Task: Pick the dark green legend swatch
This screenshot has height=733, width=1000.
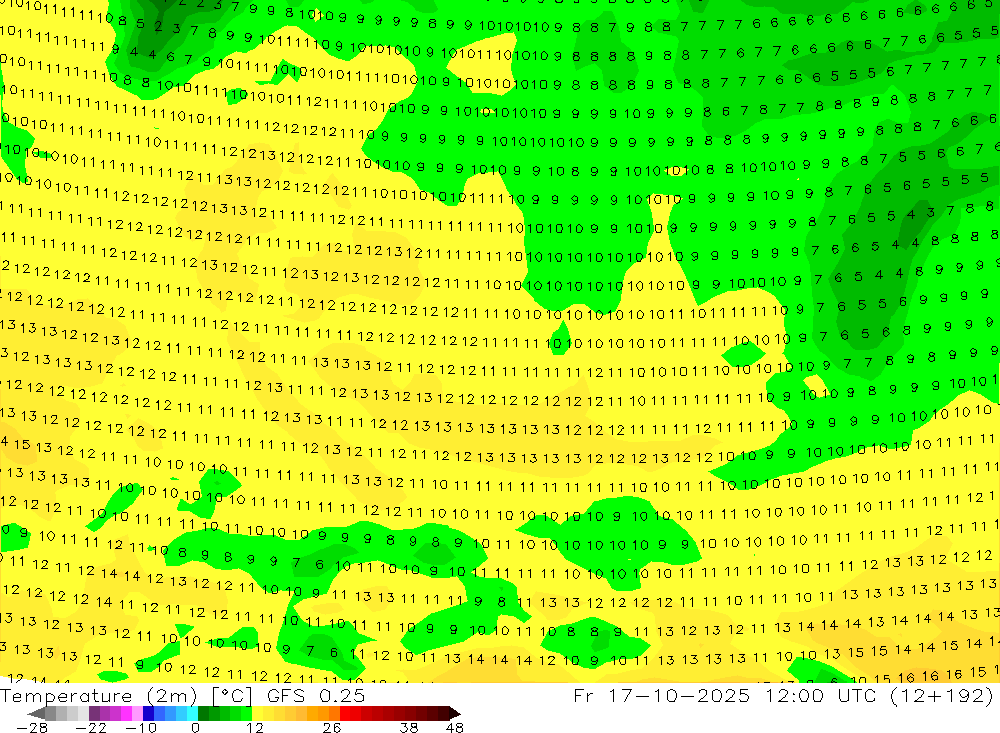Action: [x=203, y=713]
